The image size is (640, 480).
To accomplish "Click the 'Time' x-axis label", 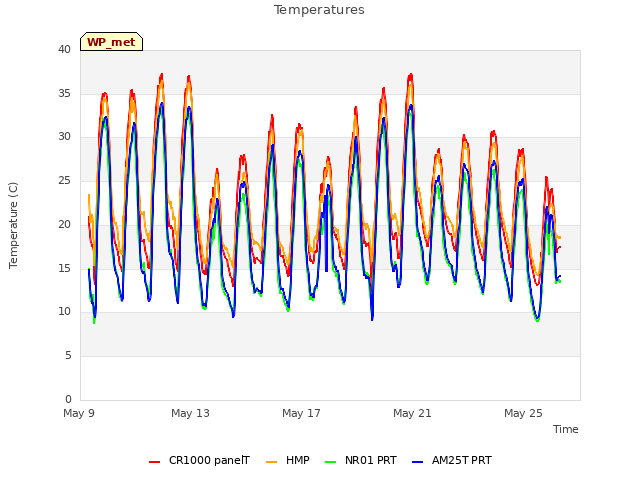I will 566,429.
